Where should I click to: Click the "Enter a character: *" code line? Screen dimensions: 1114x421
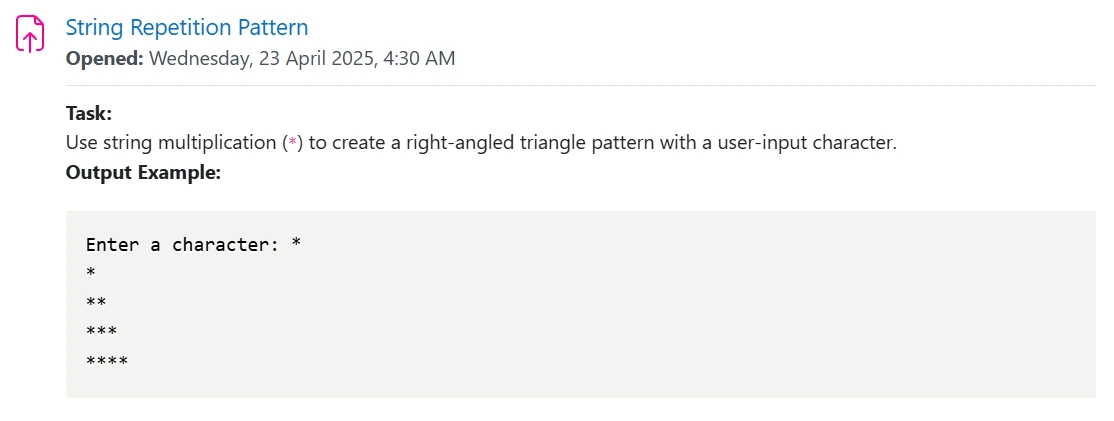click(194, 245)
